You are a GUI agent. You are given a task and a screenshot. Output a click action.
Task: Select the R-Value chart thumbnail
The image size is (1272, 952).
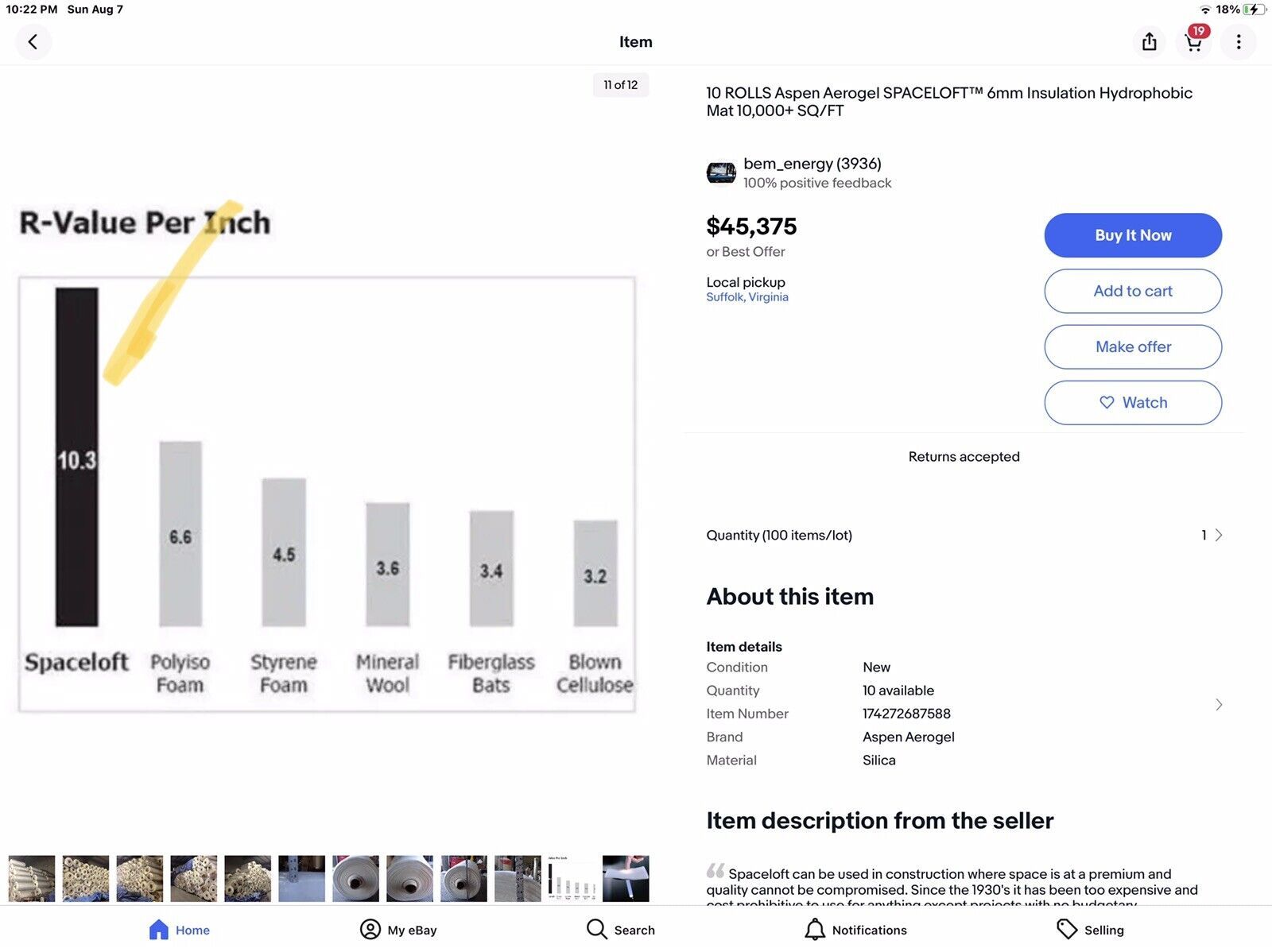tap(572, 878)
